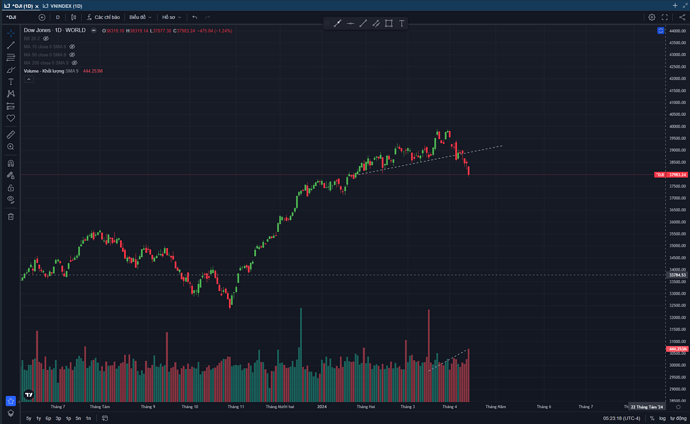The height and width of the screenshot is (424, 690).
Task: Toggle log scale at bottom right
Action: [x=662, y=418]
